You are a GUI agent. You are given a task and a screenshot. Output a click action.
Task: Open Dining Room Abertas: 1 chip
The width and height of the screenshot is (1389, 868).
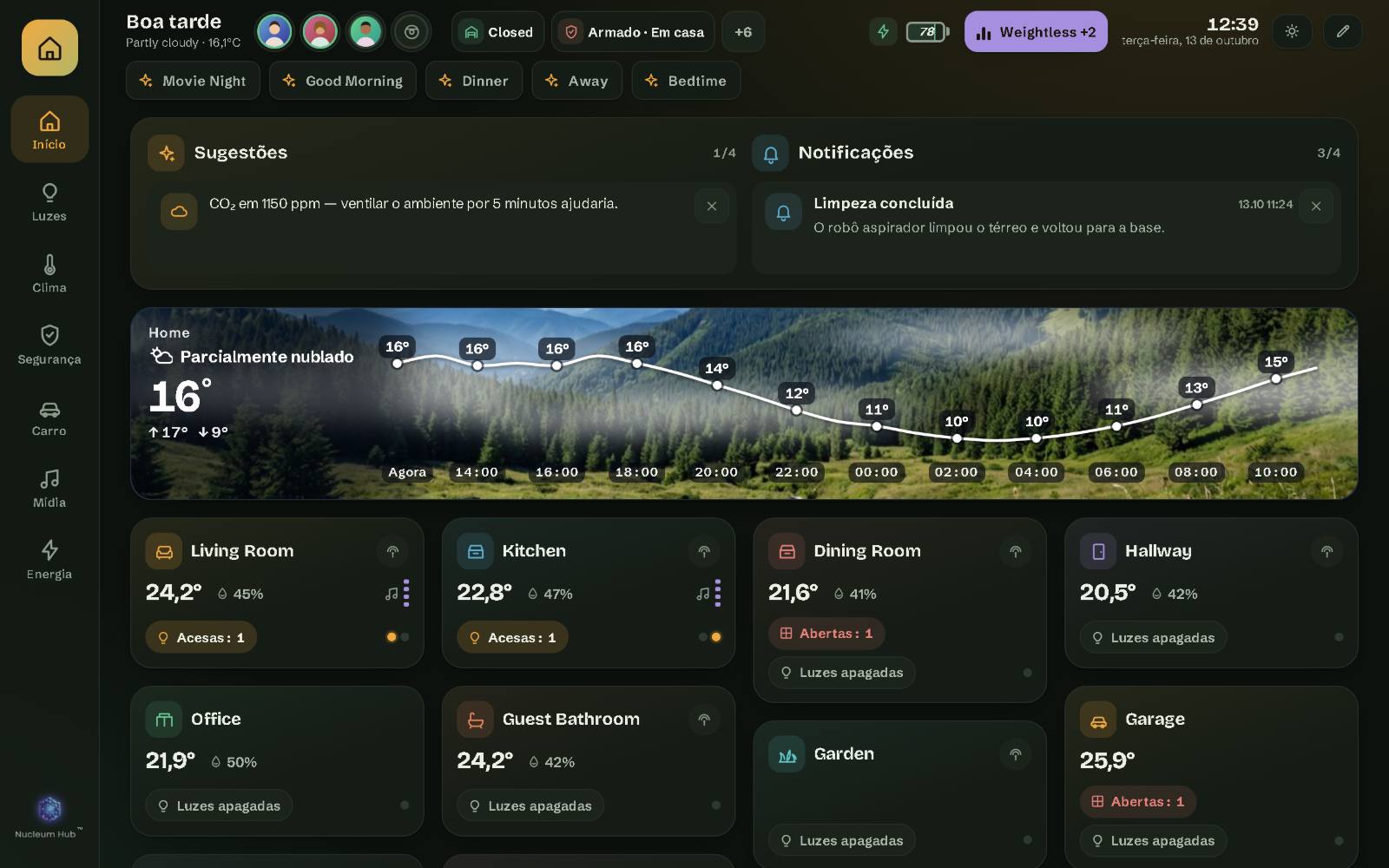tap(826, 634)
